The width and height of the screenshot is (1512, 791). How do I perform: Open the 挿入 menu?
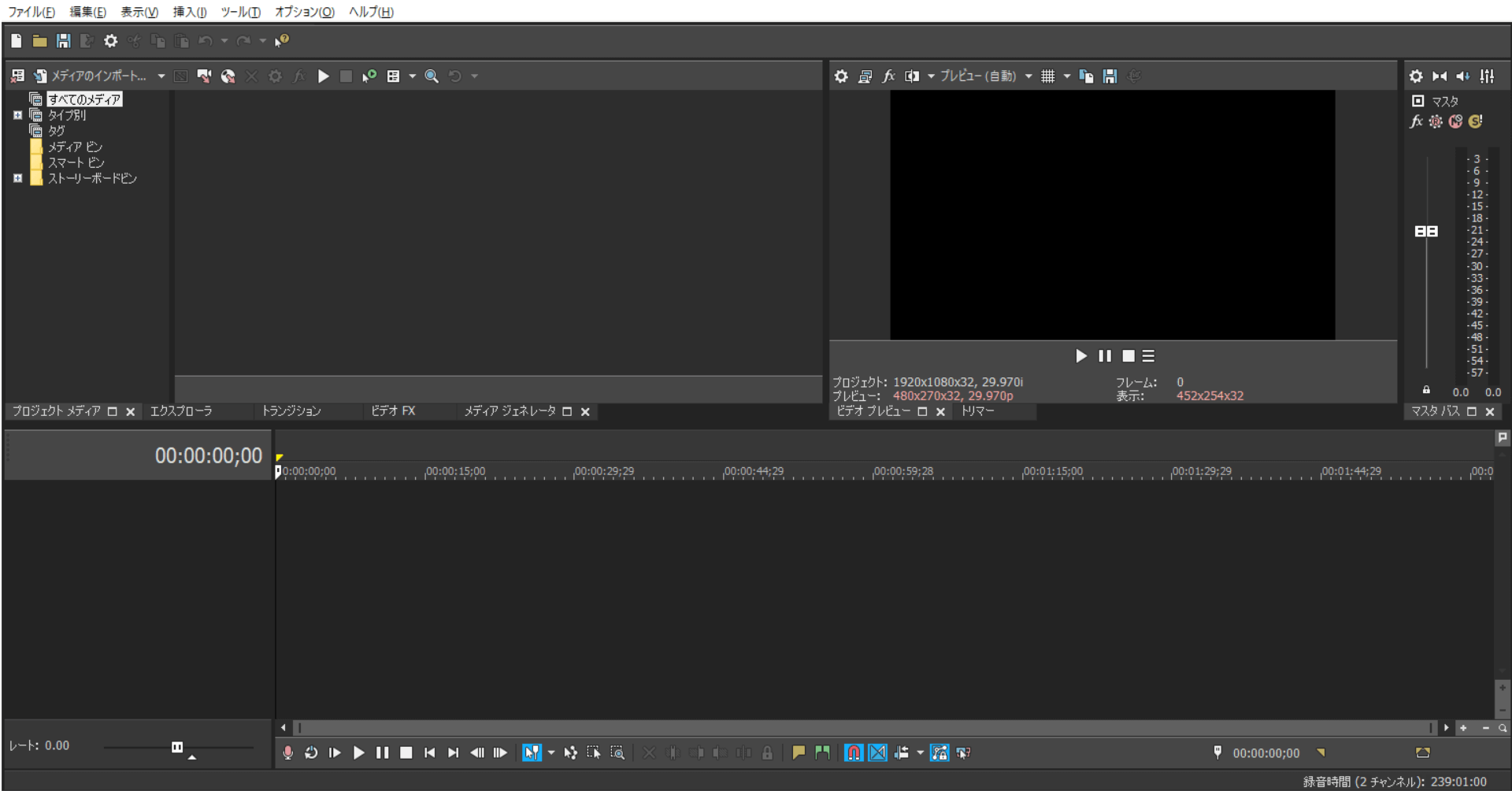(x=190, y=12)
